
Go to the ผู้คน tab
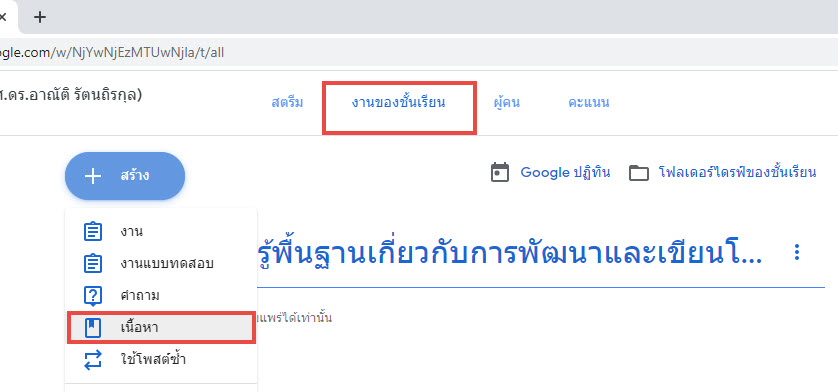coord(507,103)
